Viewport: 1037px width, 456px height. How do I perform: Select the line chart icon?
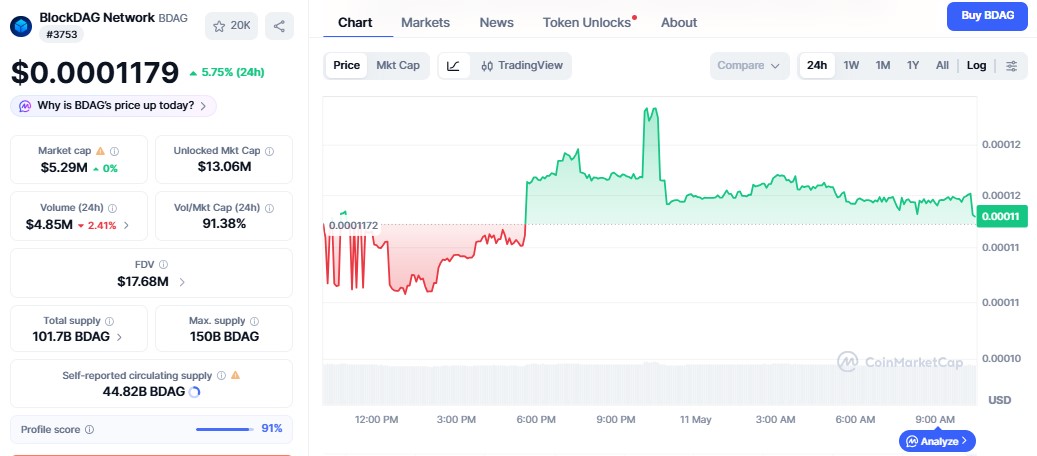(x=454, y=66)
